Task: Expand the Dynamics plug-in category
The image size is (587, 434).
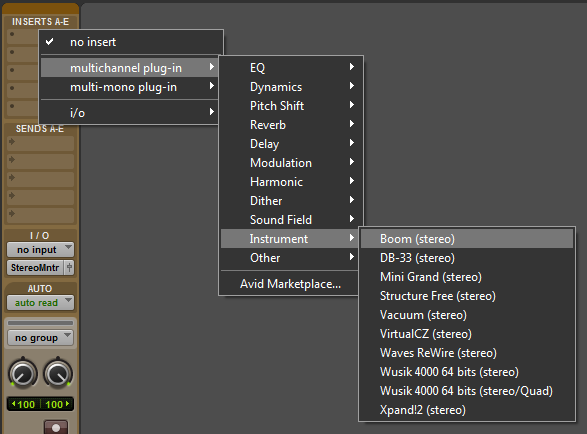Action: [291, 87]
